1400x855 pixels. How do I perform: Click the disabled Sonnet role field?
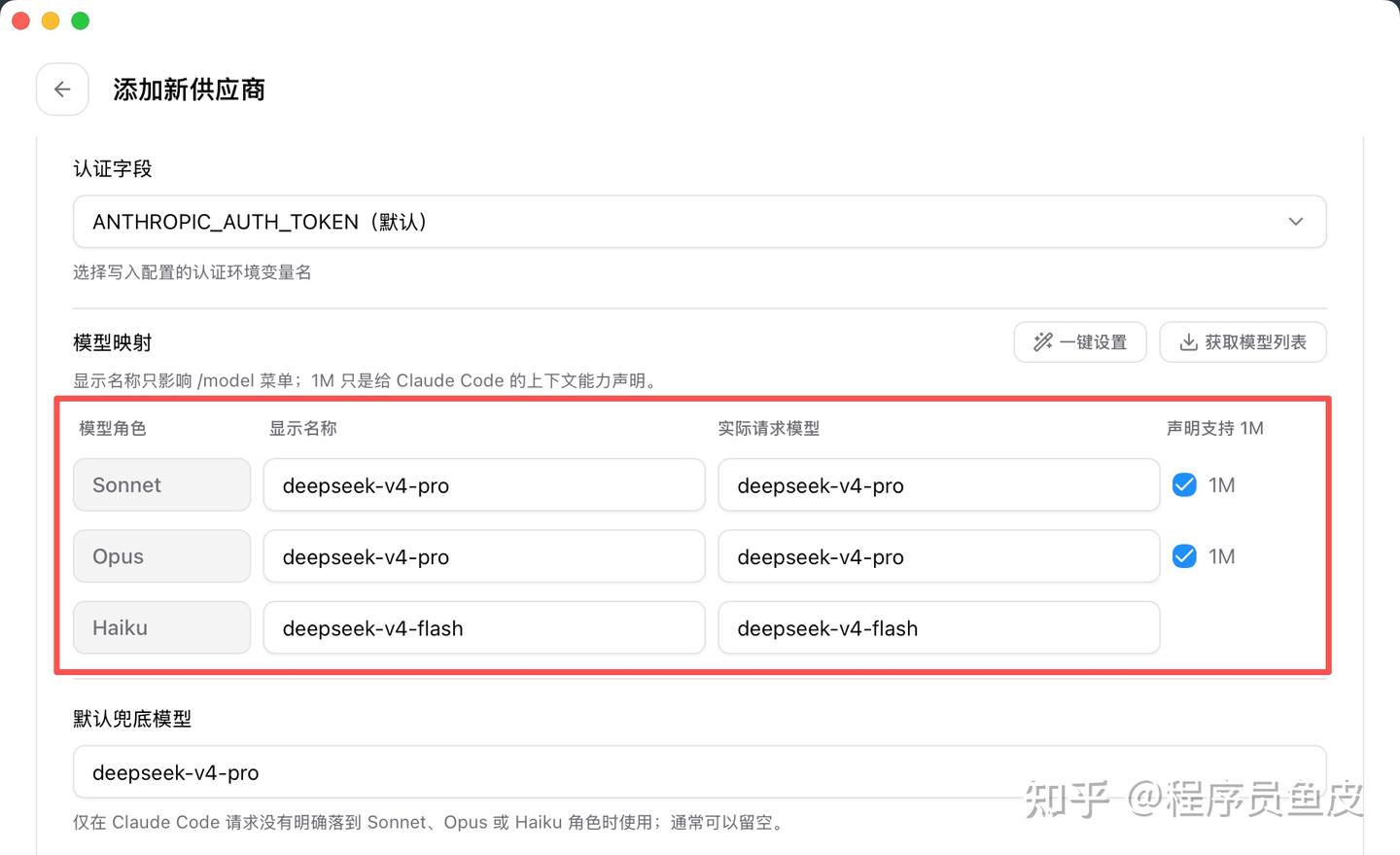(x=162, y=485)
